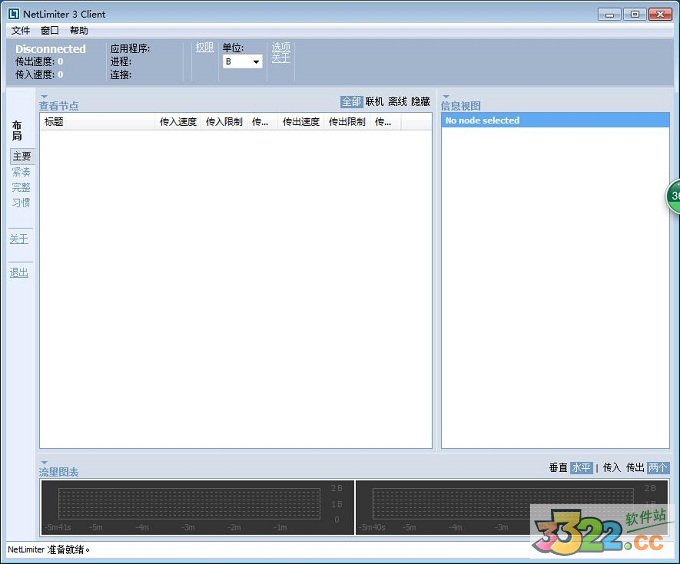This screenshot has height=564, width=680.
Task: Sort by the 传出限制 column header
Action: tap(347, 122)
